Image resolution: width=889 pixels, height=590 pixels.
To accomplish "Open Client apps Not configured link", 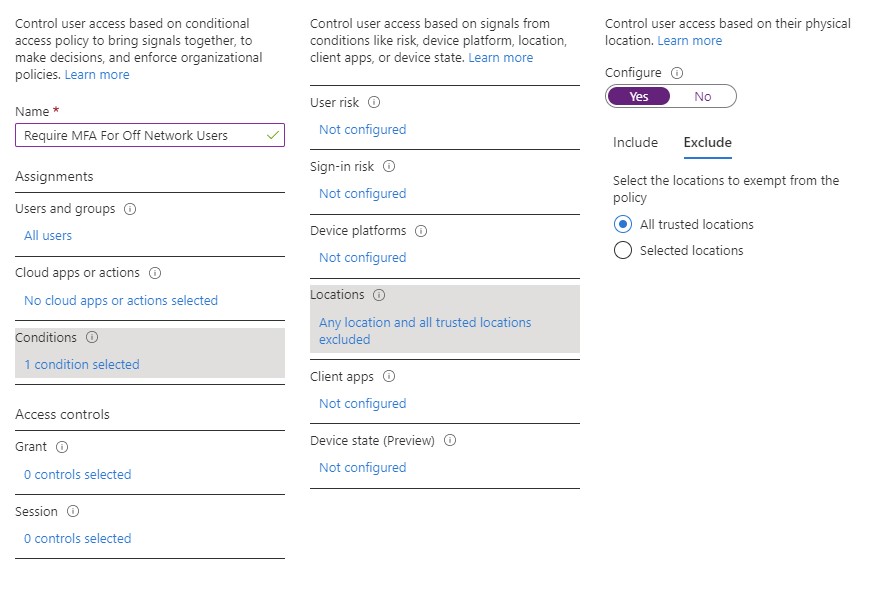I will click(x=363, y=404).
